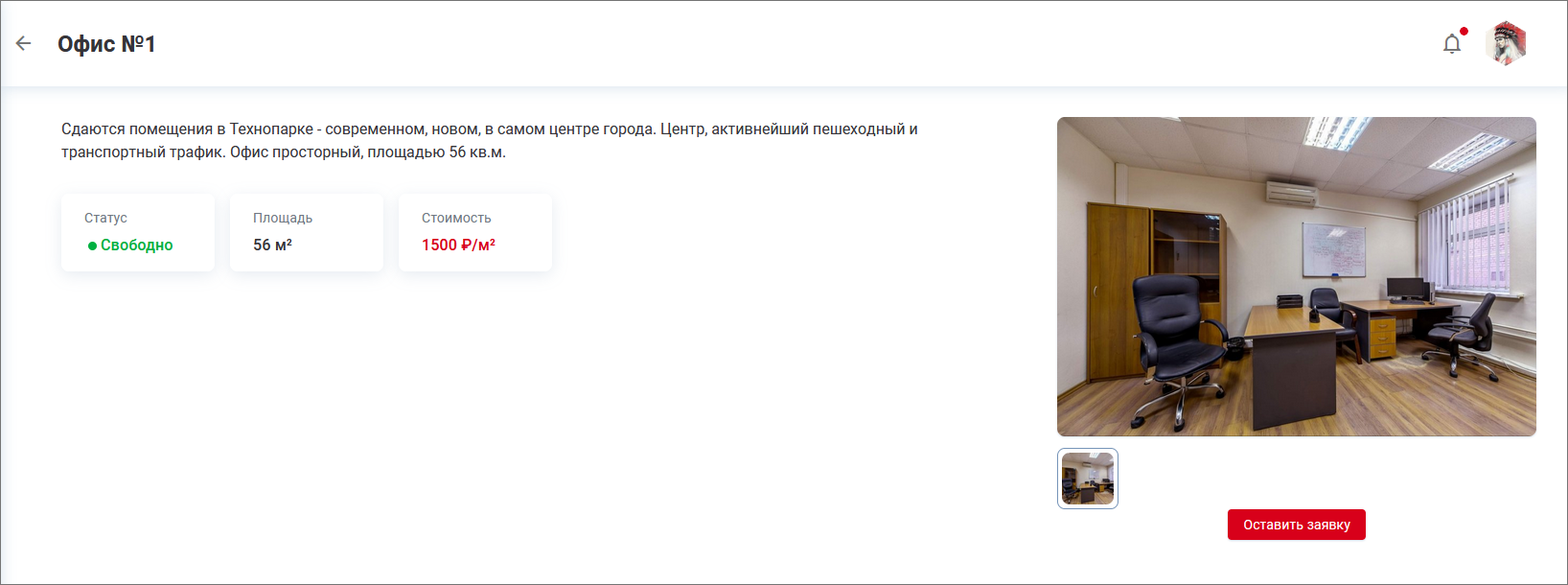The width and height of the screenshot is (1568, 585).
Task: Click the black armchair in the main photo
Action: tap(1177, 345)
